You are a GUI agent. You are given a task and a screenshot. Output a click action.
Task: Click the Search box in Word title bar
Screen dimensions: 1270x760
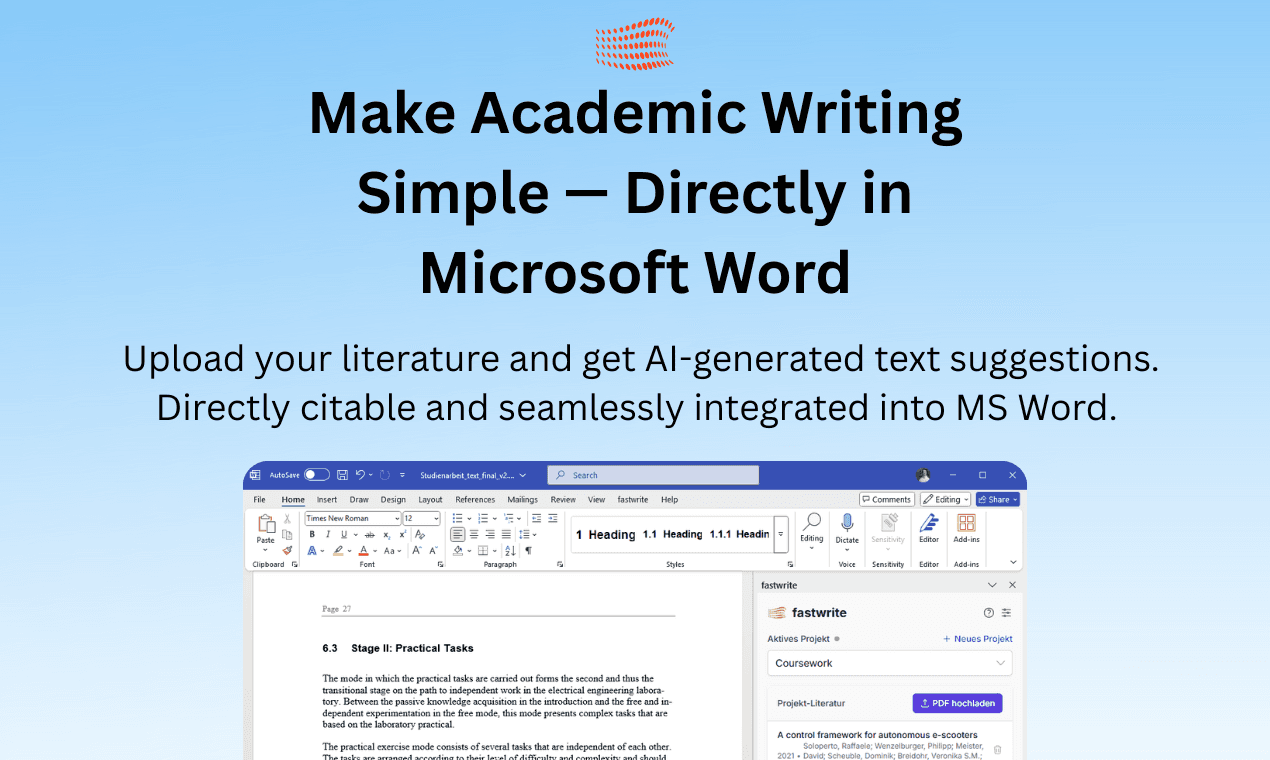coord(653,475)
